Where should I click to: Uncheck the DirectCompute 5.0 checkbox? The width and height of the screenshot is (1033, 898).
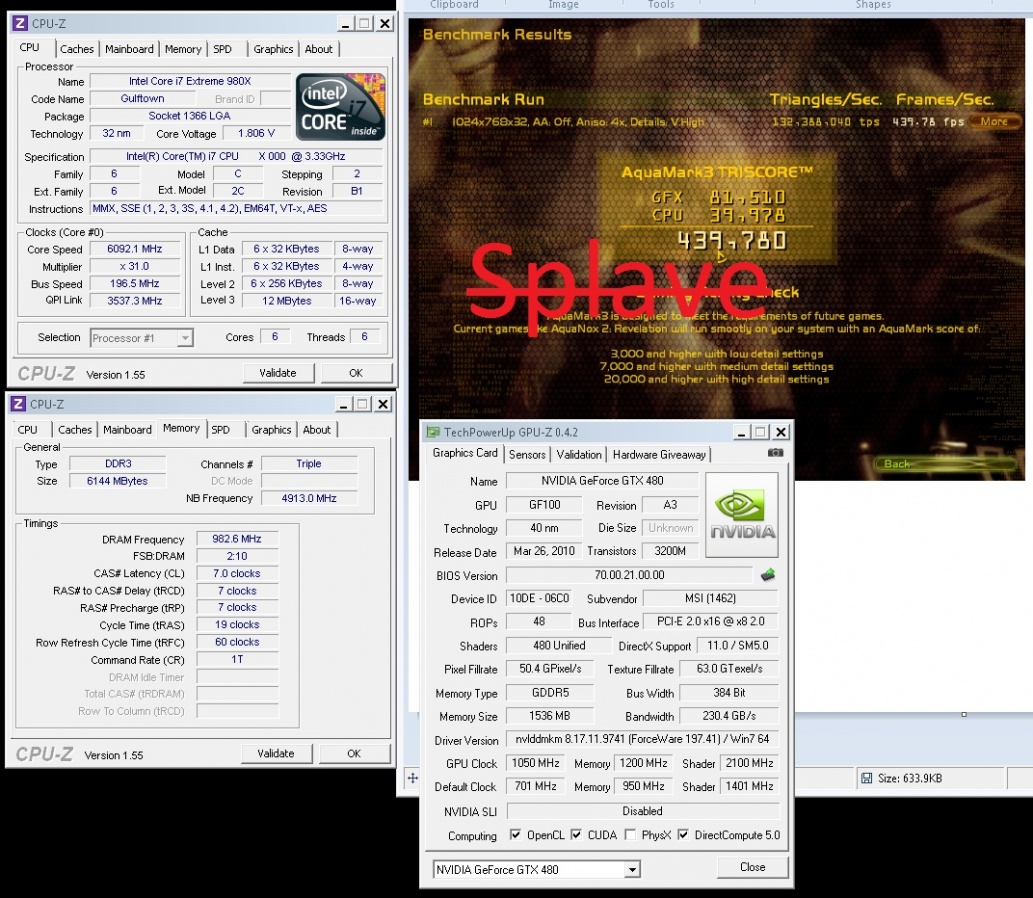point(684,835)
